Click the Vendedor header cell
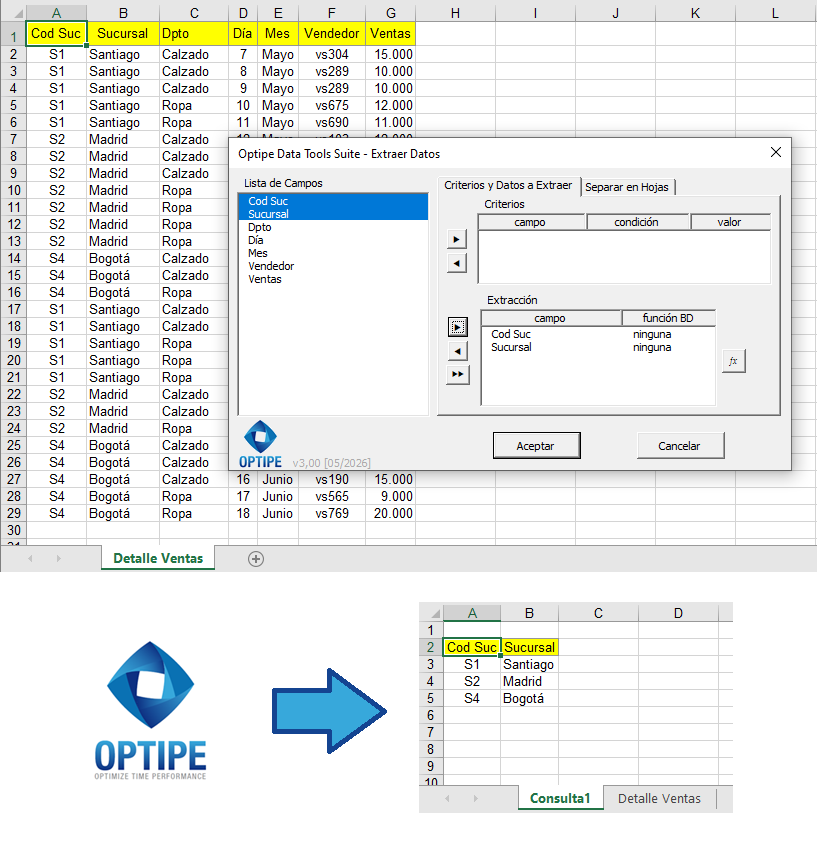817x850 pixels. tap(332, 34)
